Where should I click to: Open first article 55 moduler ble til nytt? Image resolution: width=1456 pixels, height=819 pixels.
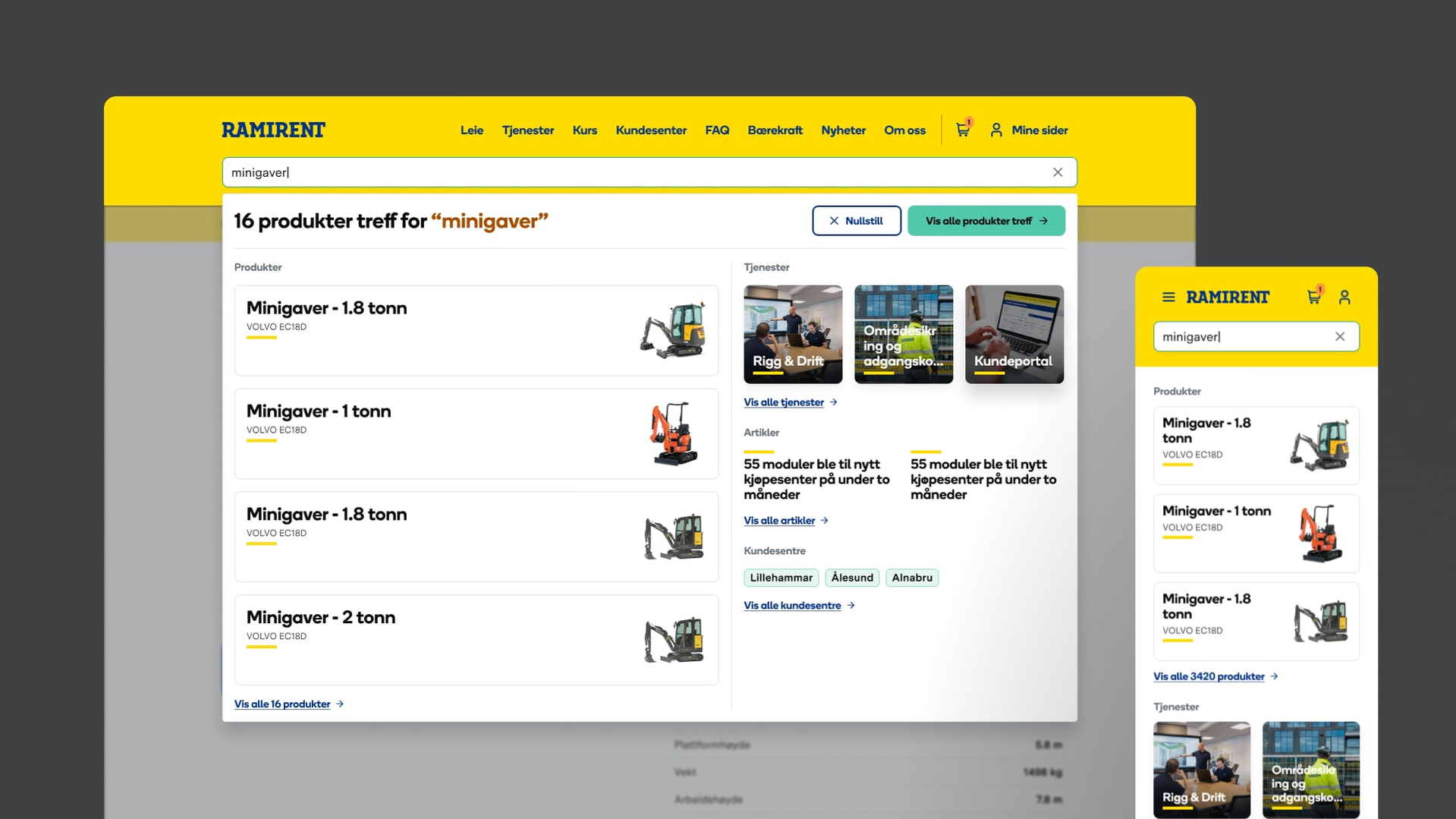point(817,479)
